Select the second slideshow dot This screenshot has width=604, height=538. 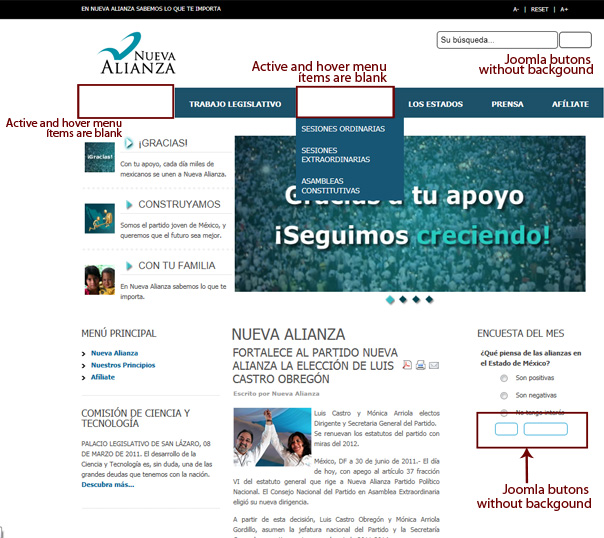tap(403, 300)
